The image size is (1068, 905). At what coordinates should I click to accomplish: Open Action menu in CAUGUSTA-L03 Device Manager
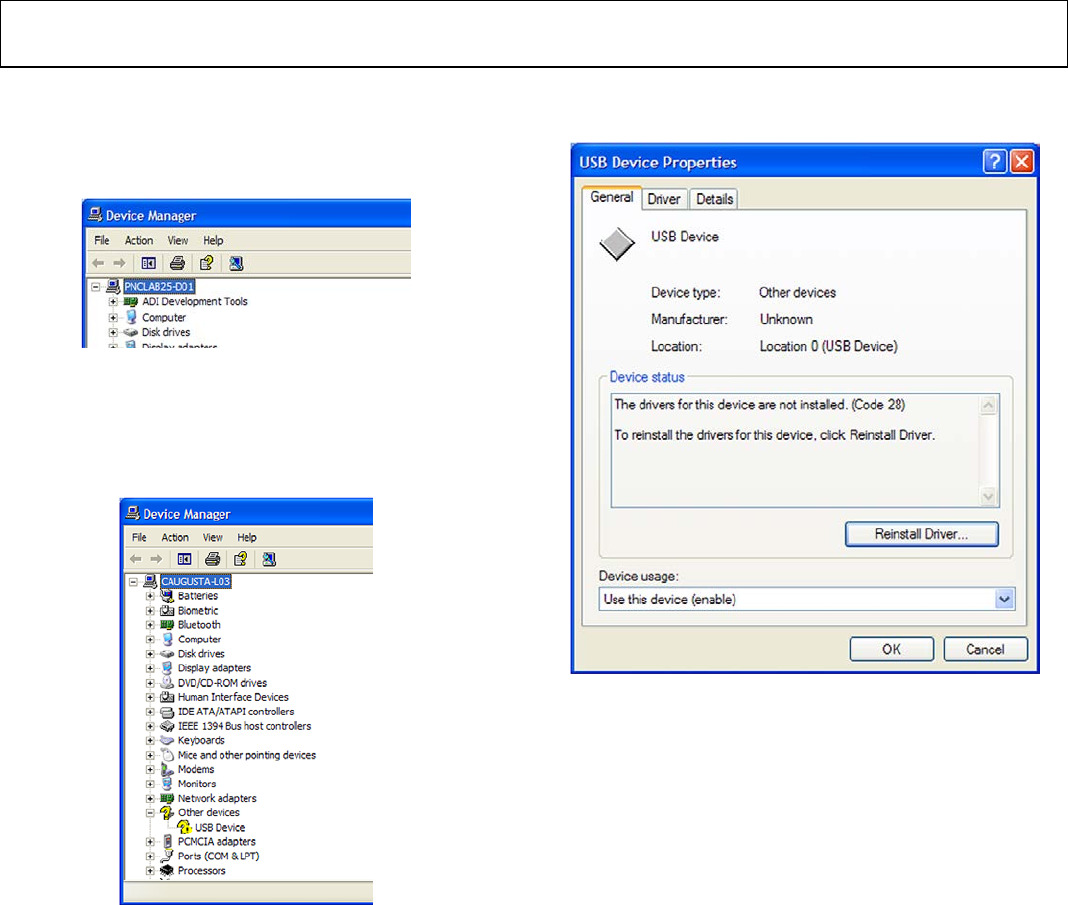tap(175, 537)
